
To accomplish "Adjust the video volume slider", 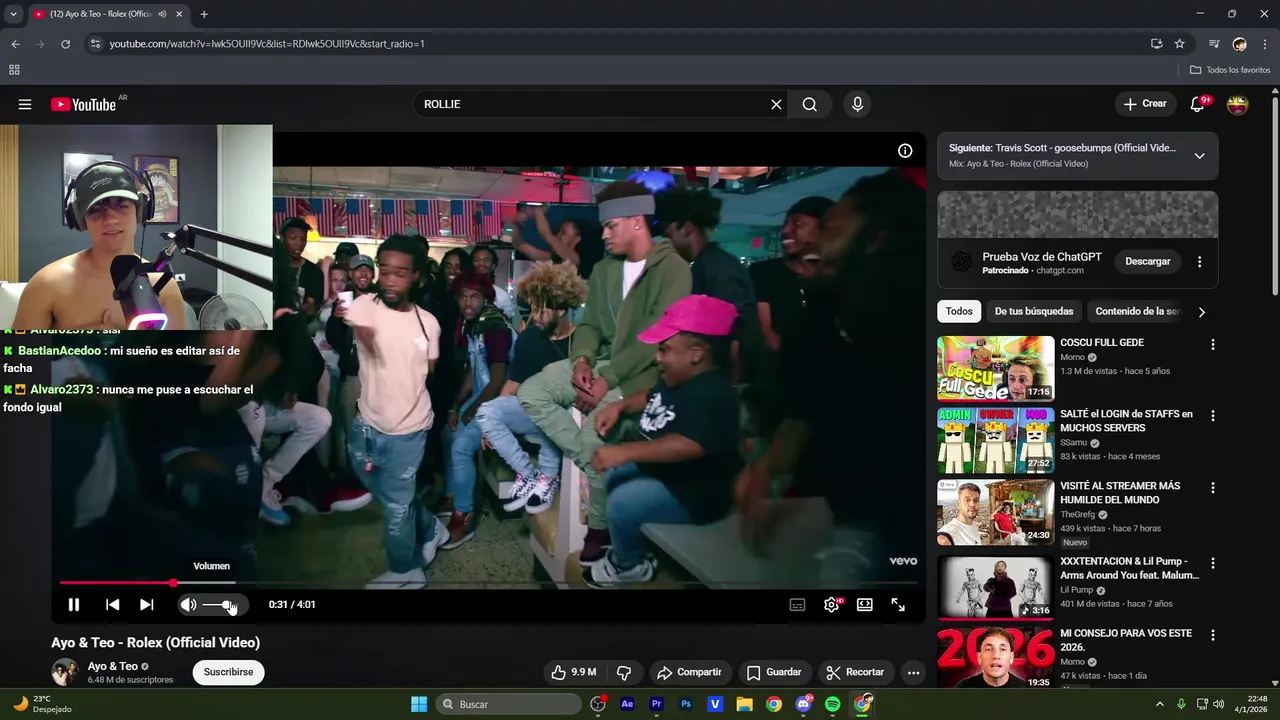I will point(221,604).
